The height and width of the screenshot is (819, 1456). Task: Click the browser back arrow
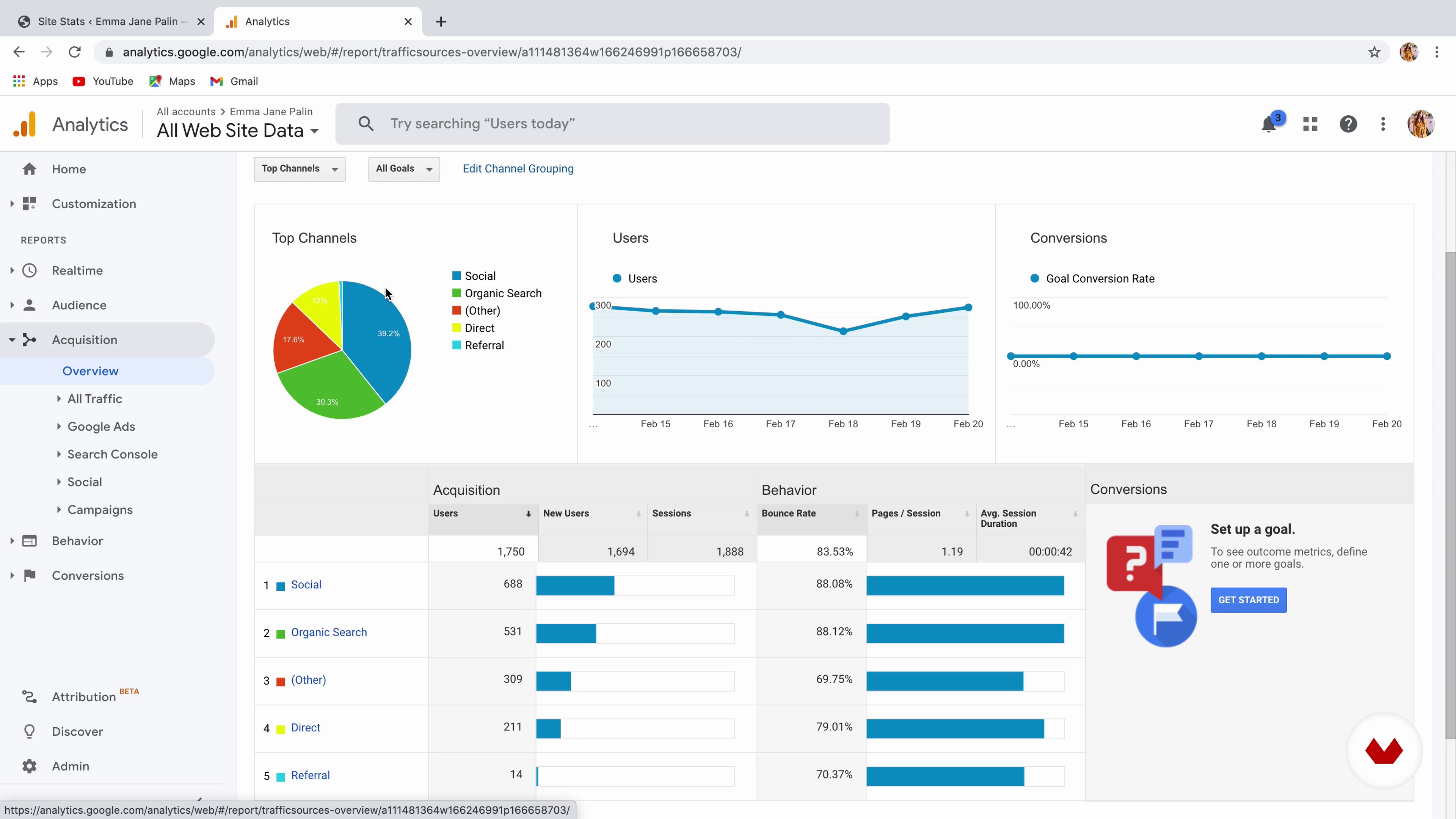[19, 52]
